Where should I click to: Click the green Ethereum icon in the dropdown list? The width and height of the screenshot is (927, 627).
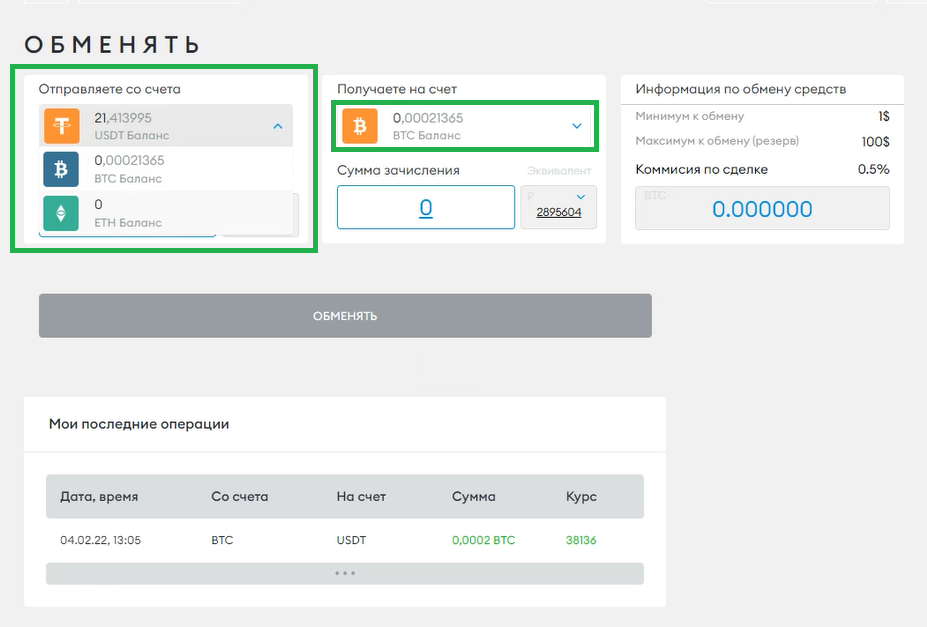tap(61, 212)
